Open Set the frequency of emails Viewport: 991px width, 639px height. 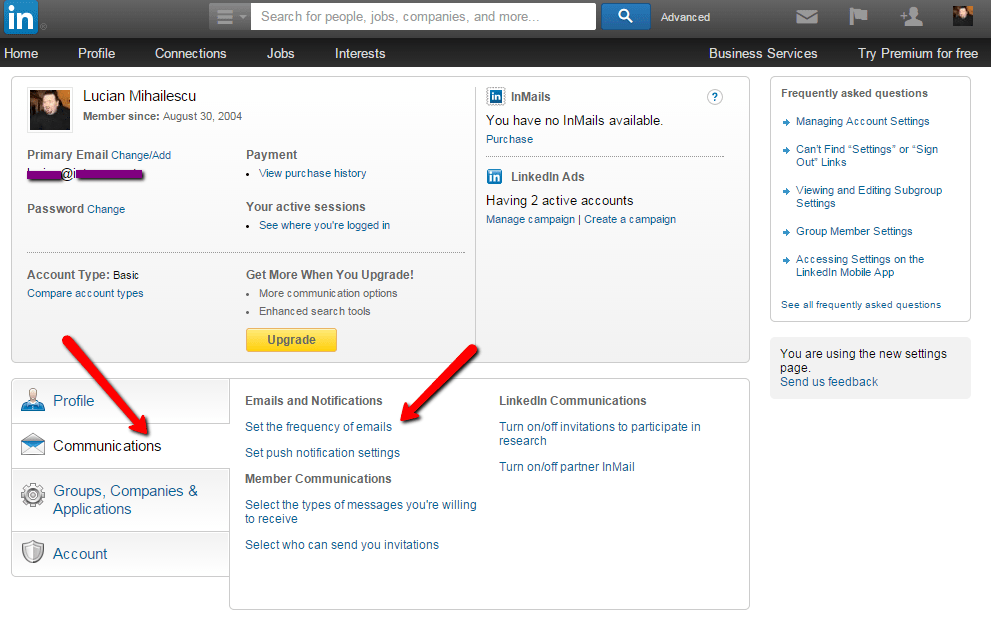tap(319, 427)
